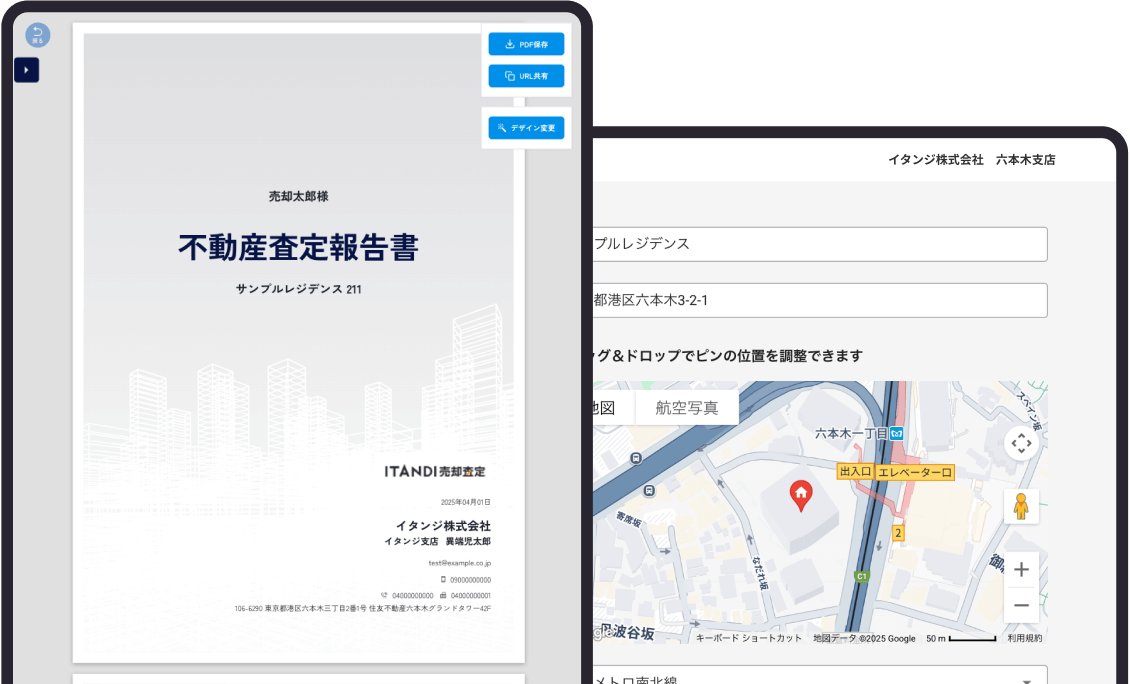The height and width of the screenshot is (684, 1130).
Task: Click the Street View pegman icon
Action: [1021, 506]
